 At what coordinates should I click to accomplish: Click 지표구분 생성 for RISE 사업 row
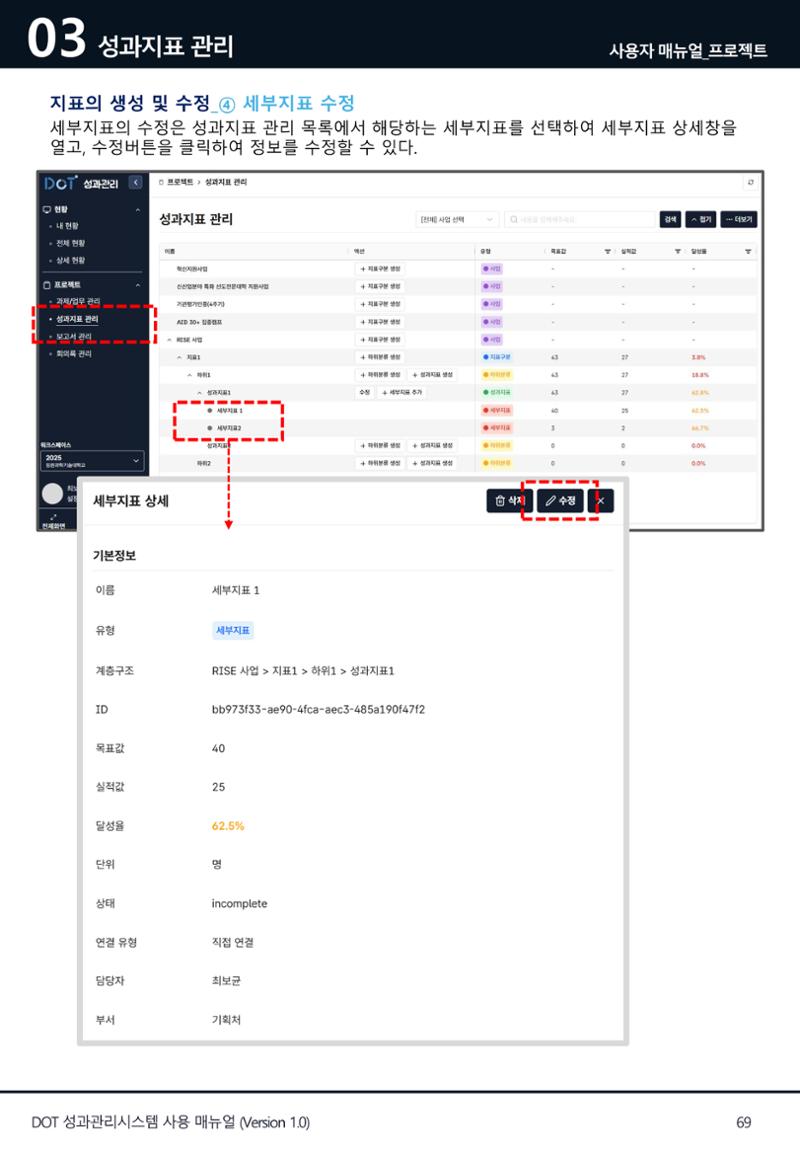(x=380, y=340)
